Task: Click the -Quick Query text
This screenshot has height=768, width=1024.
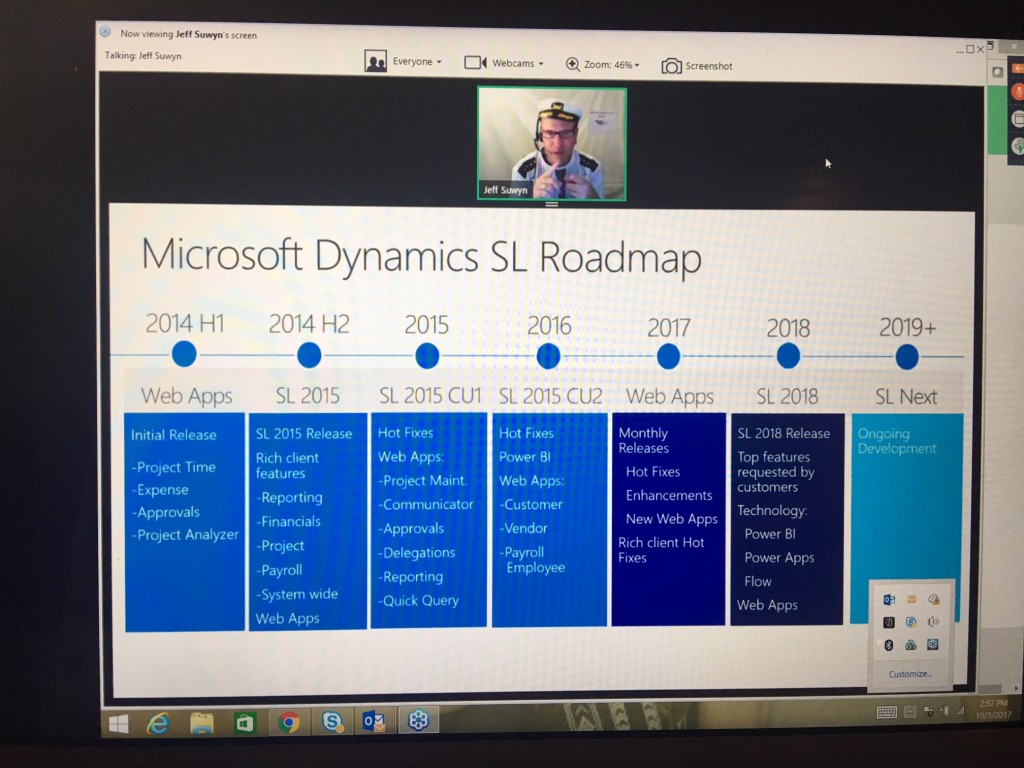Action: [418, 601]
